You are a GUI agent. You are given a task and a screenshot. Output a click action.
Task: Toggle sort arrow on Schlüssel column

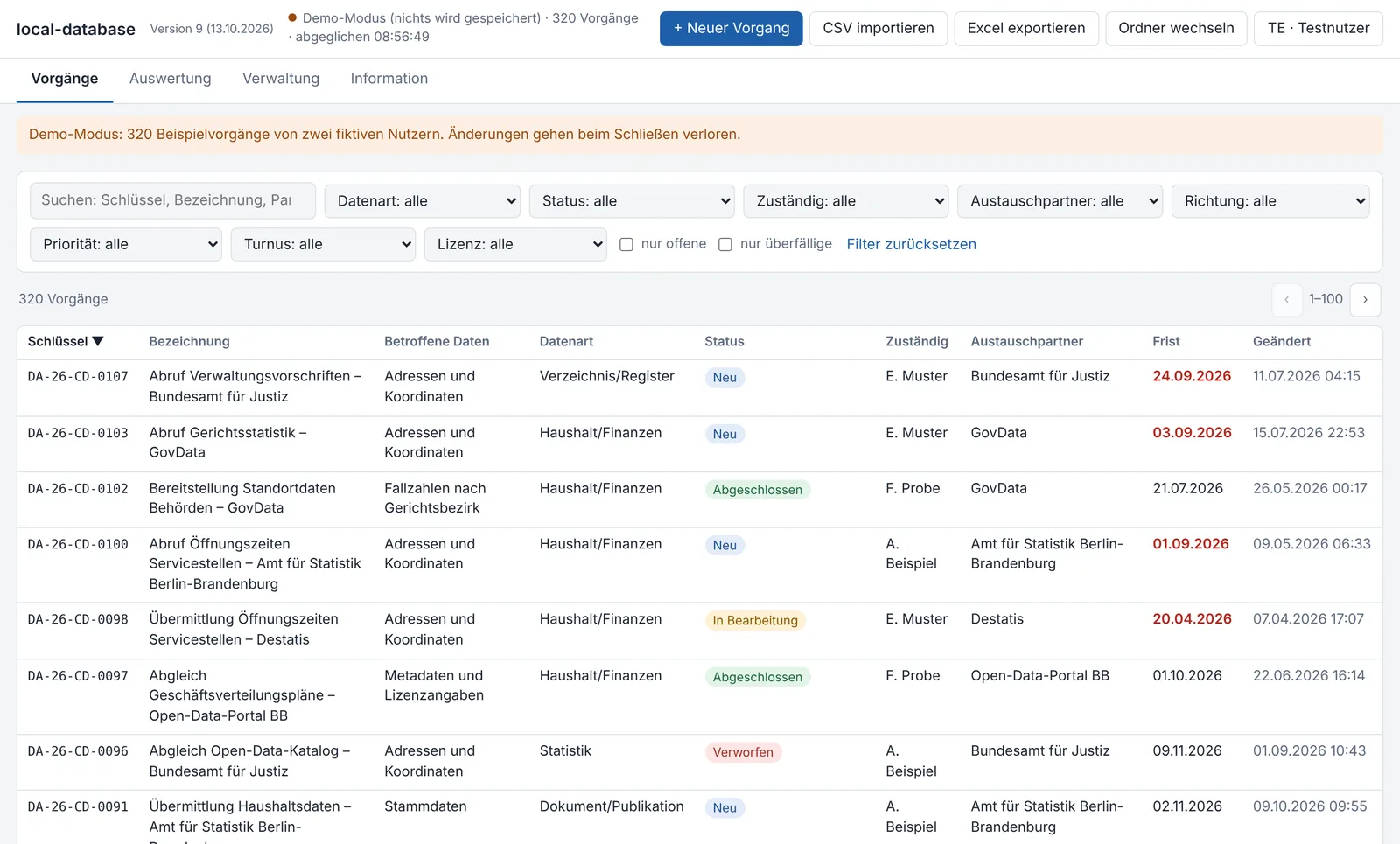click(98, 341)
